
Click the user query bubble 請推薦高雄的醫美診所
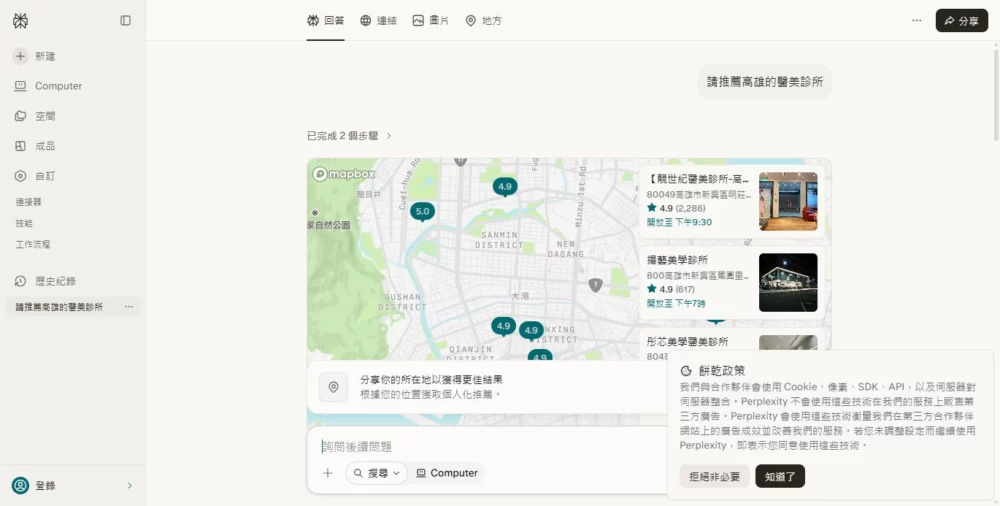tap(765, 82)
